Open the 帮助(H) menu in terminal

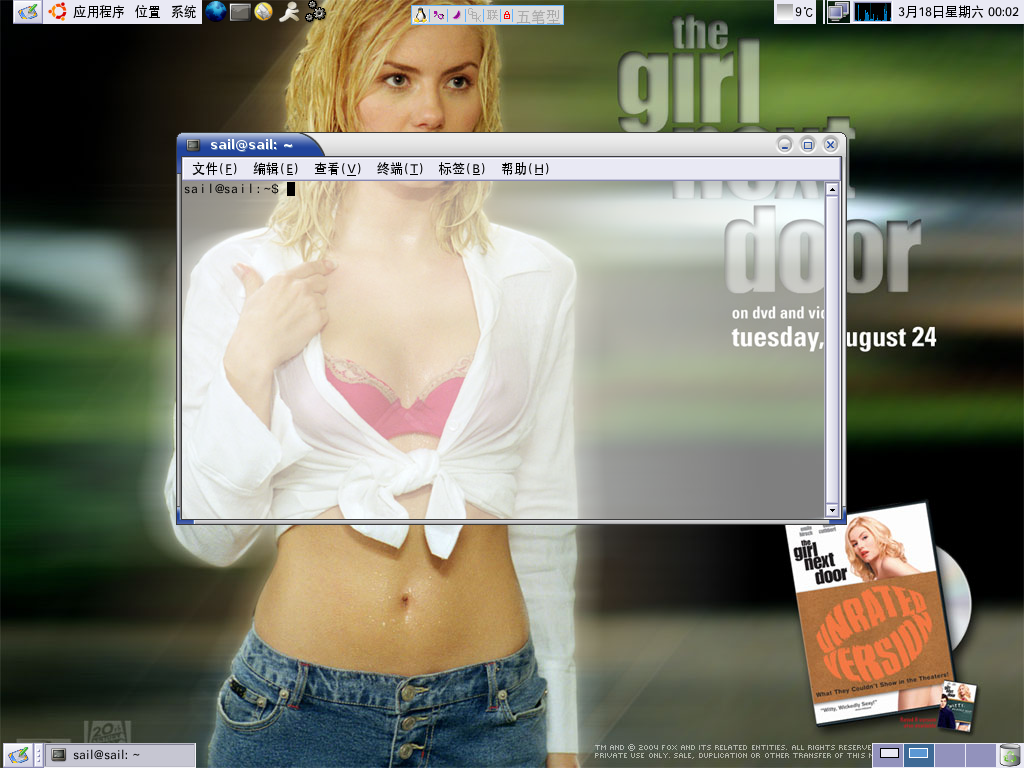pos(525,169)
